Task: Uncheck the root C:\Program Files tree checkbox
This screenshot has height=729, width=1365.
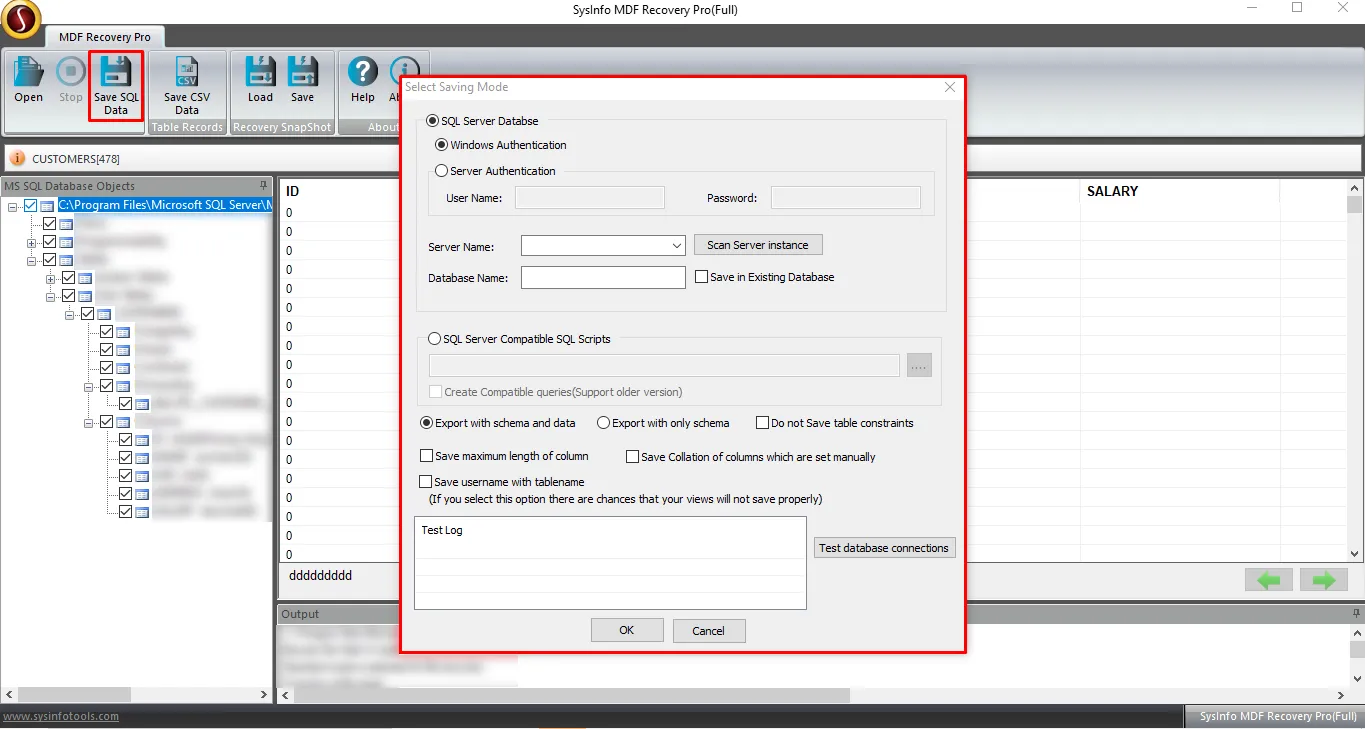Action: (x=31, y=205)
